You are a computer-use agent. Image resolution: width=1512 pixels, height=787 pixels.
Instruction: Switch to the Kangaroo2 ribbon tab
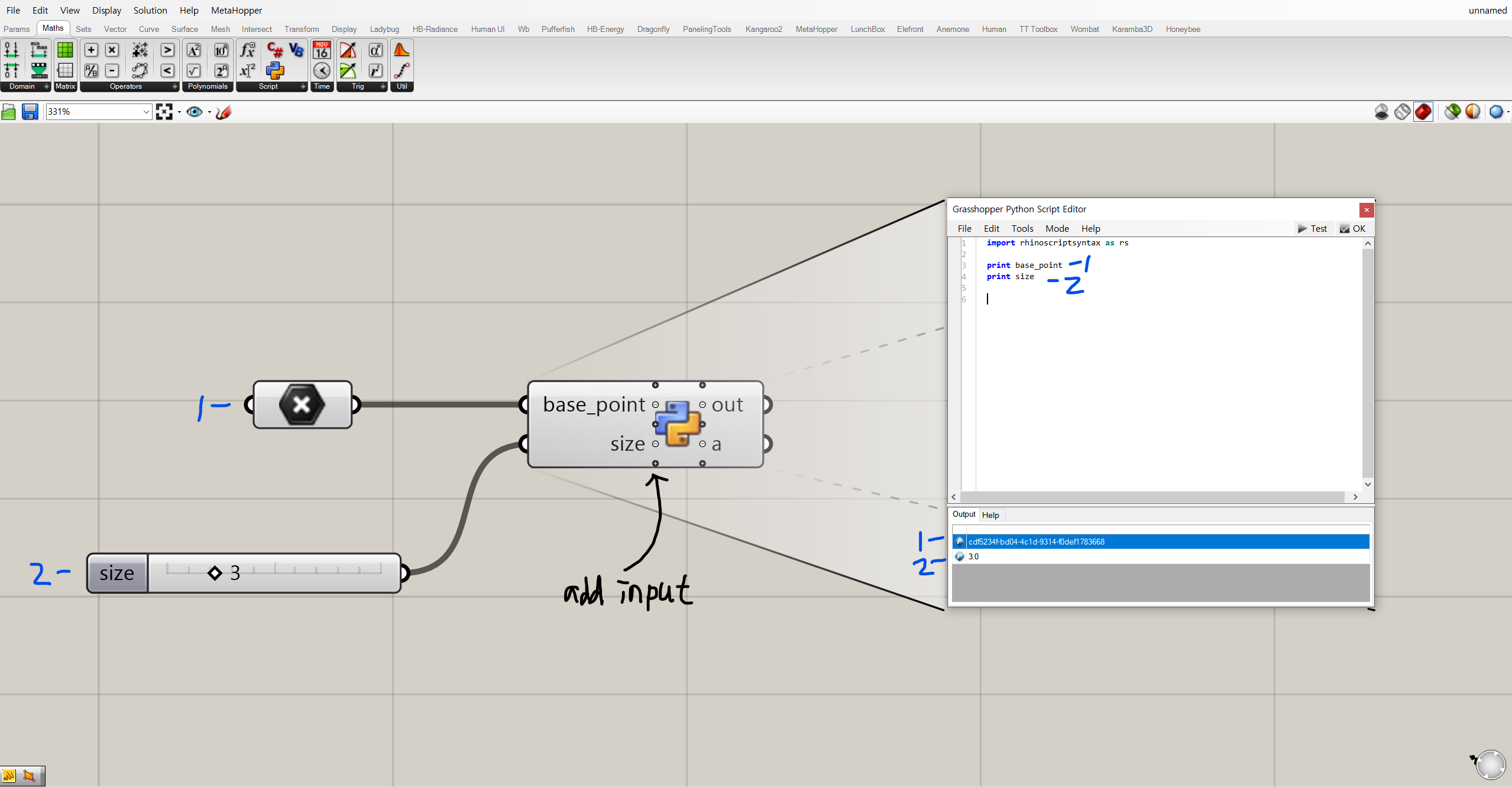coord(763,29)
